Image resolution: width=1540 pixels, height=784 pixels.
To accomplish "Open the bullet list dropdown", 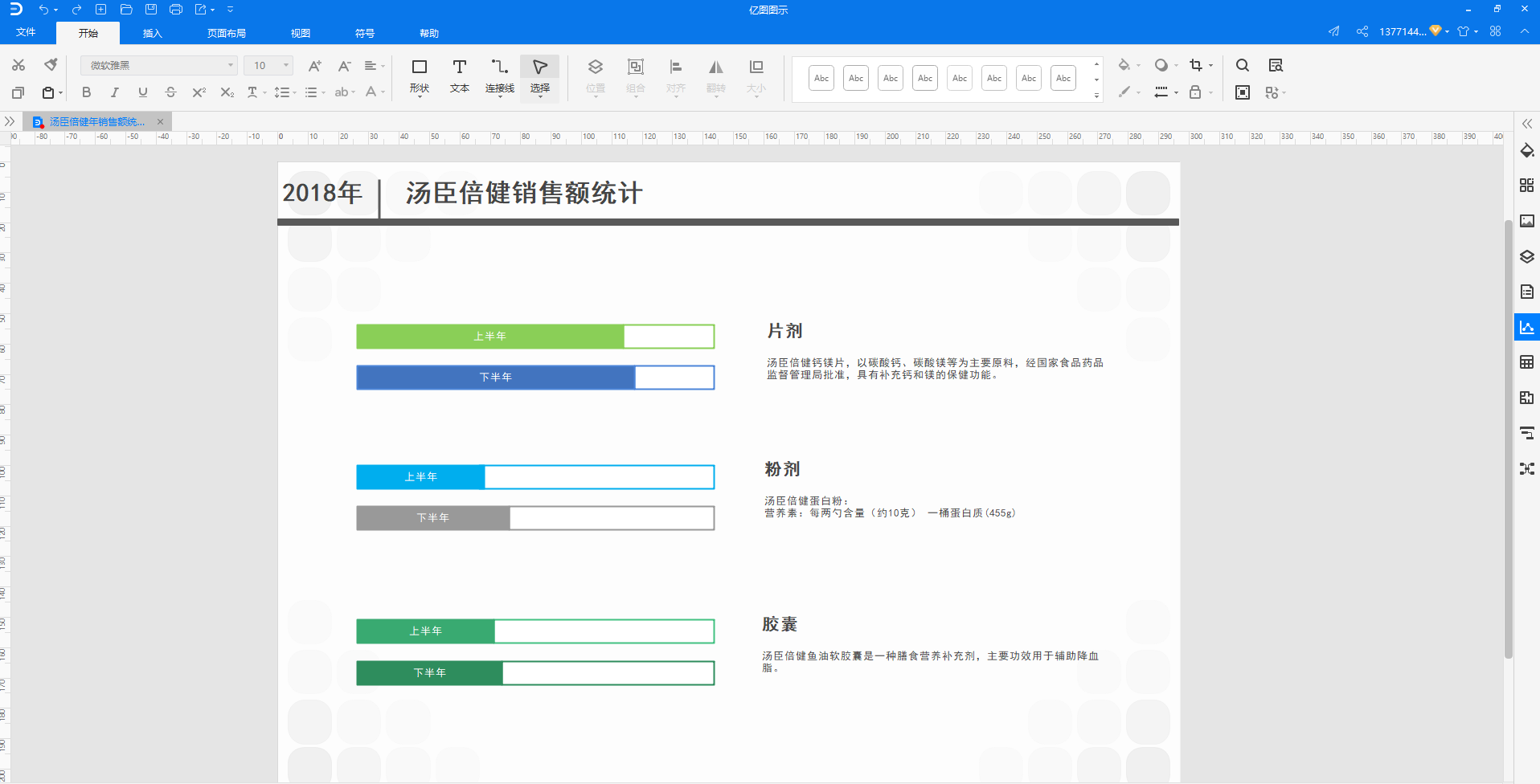I will (x=315, y=92).
